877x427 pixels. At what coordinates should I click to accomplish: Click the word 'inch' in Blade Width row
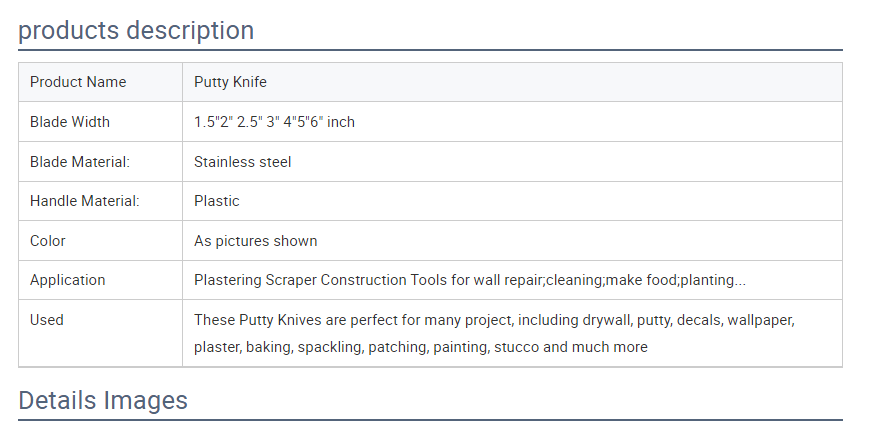[x=341, y=122]
